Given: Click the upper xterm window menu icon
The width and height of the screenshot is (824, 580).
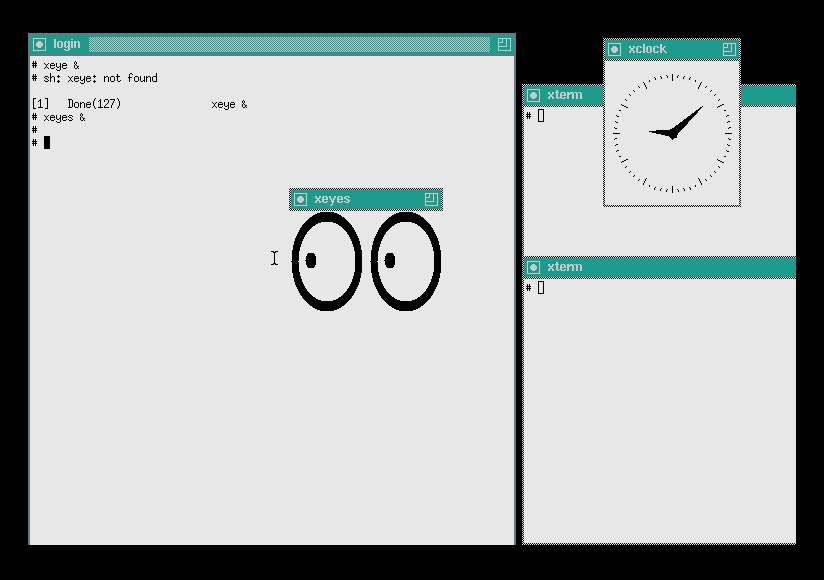Looking at the screenshot, I should (533, 95).
